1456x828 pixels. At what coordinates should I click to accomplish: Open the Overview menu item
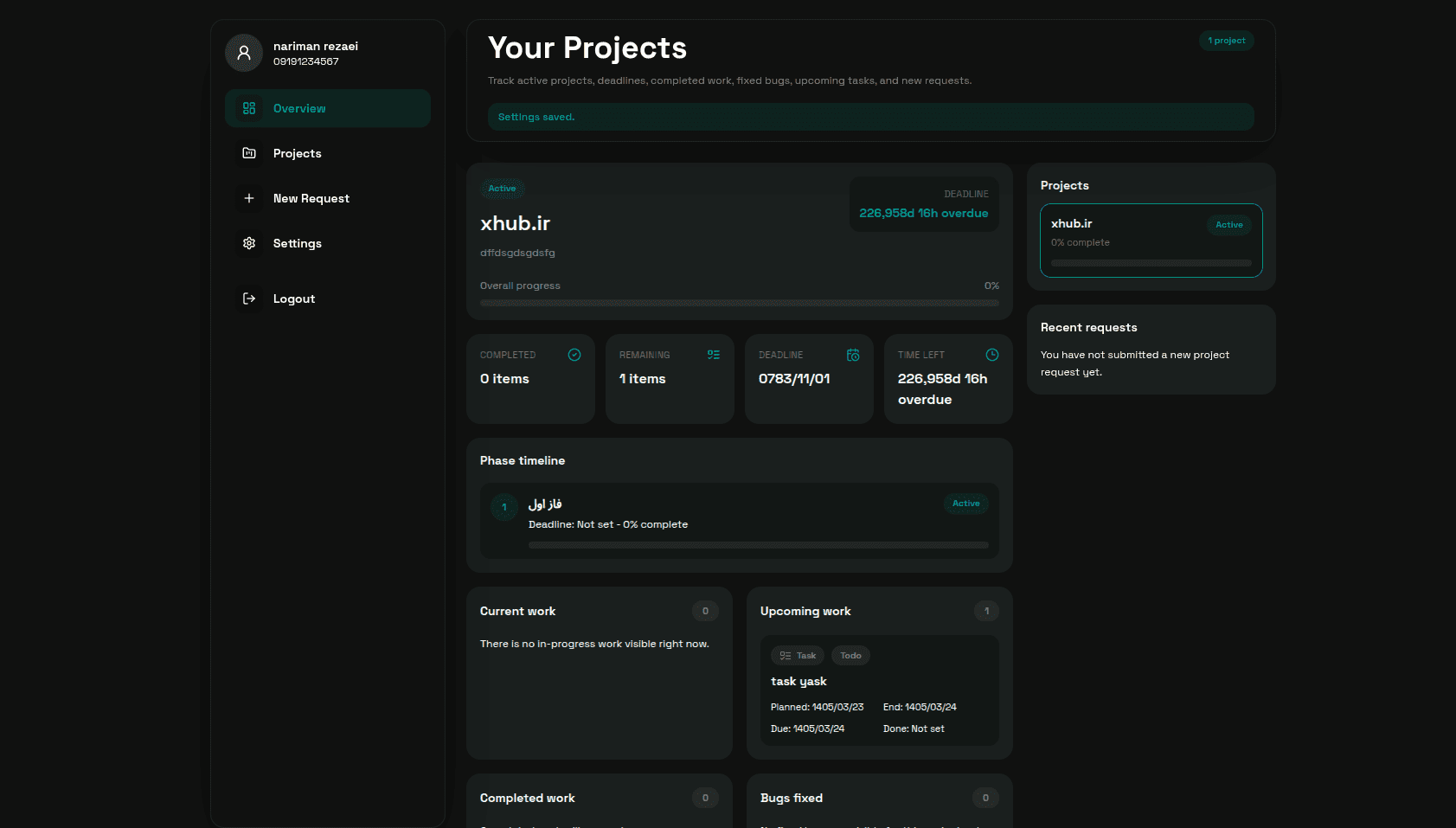coord(328,108)
